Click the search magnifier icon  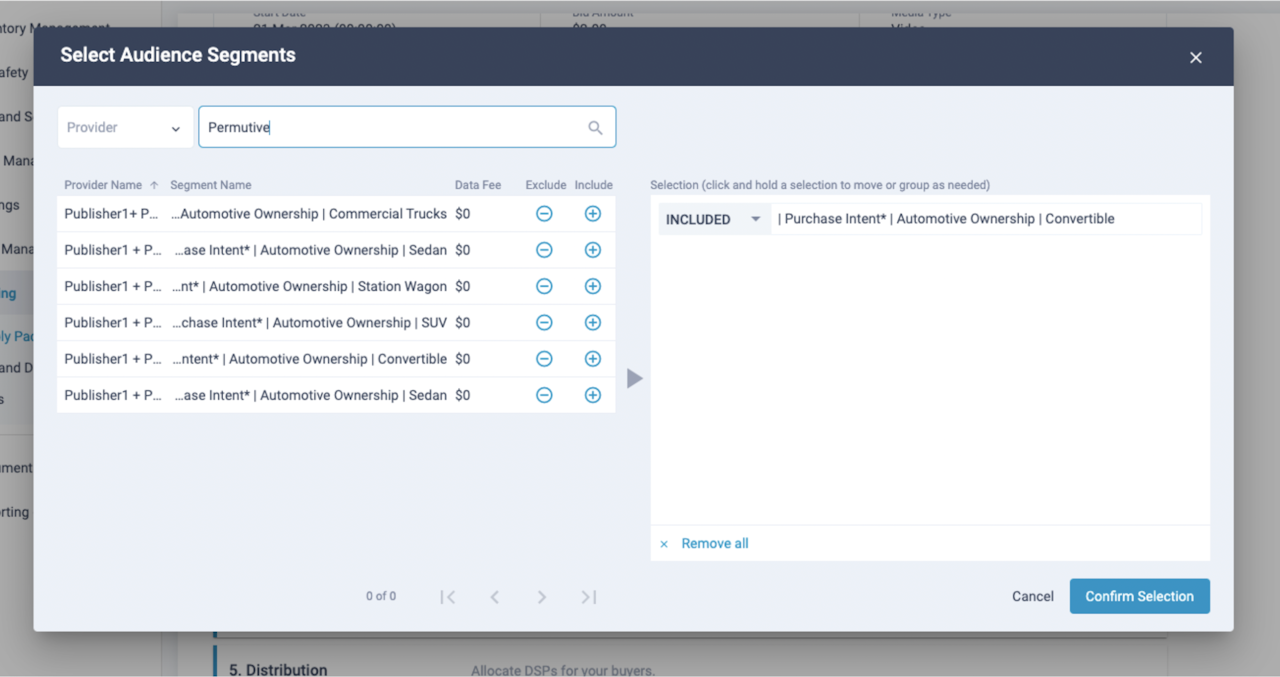coord(595,128)
